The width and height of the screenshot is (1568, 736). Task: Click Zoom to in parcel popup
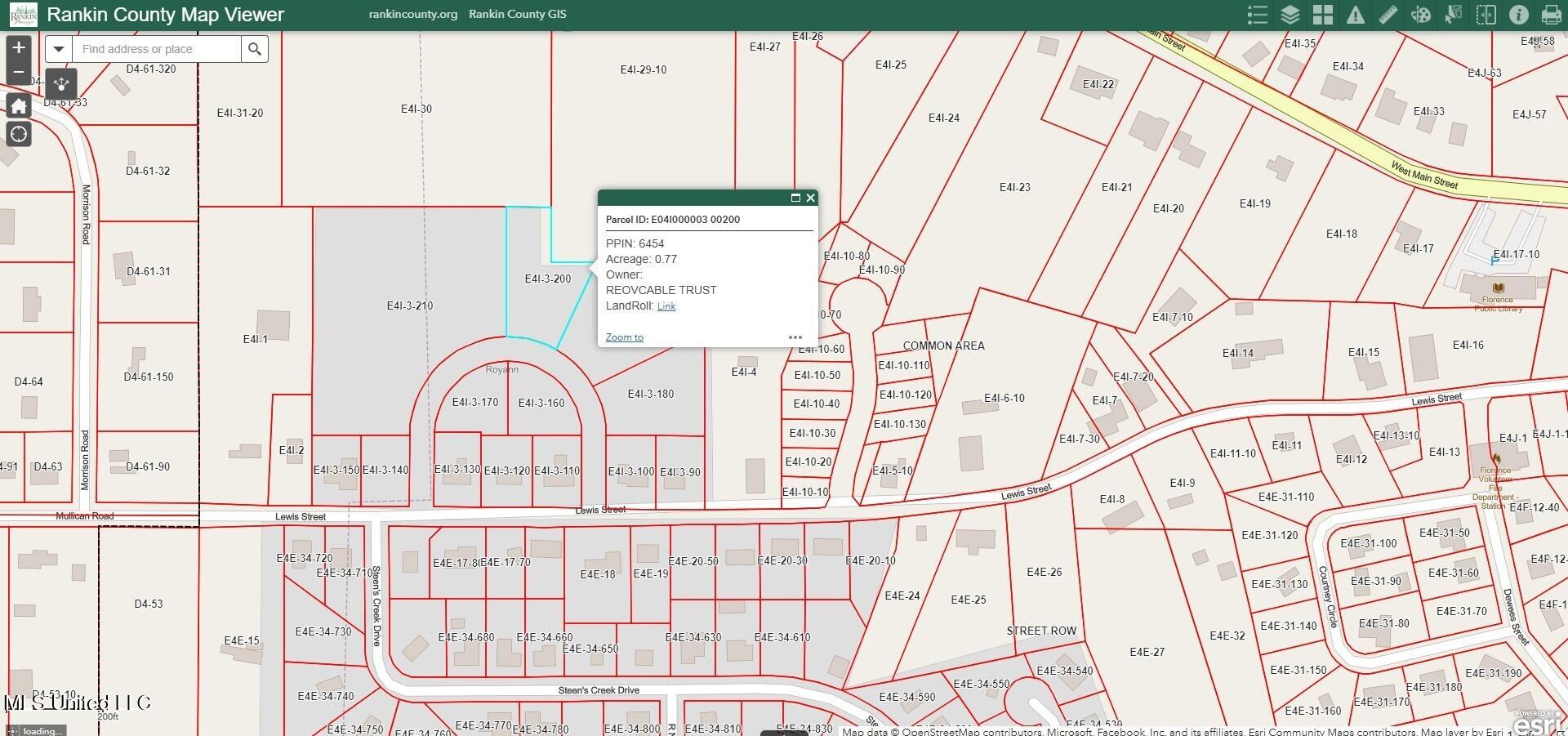pos(625,337)
